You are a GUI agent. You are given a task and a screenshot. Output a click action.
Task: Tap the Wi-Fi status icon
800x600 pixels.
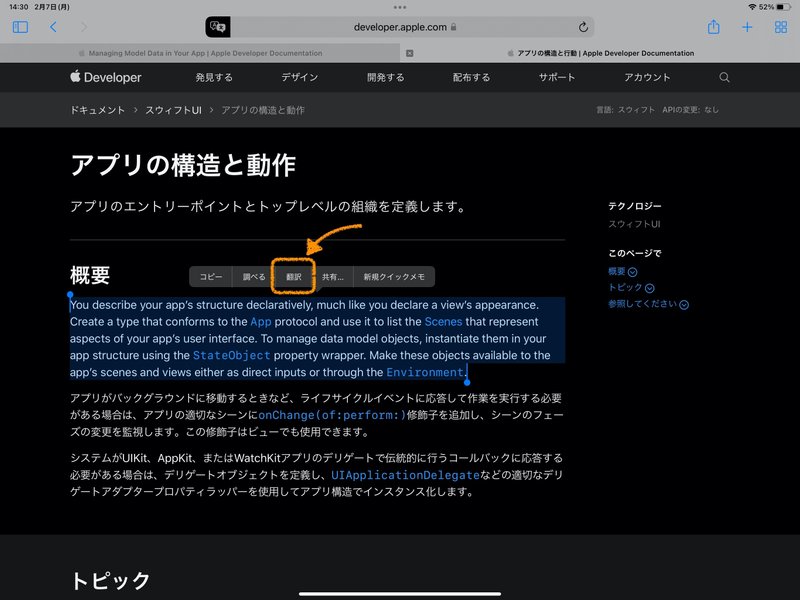pos(752,7)
